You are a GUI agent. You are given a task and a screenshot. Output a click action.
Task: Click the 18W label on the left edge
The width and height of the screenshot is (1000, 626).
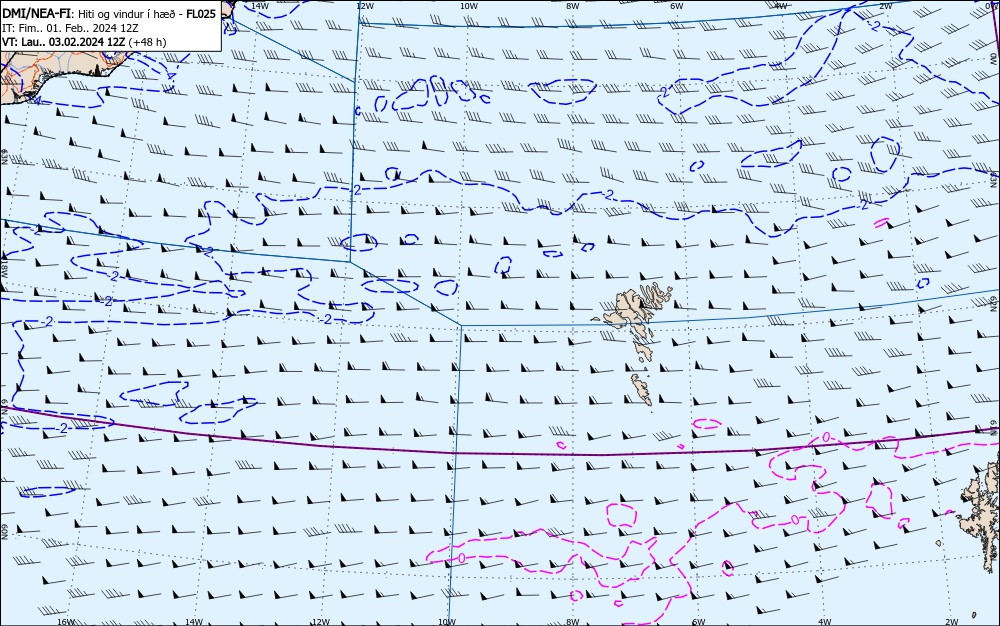(x=4, y=268)
